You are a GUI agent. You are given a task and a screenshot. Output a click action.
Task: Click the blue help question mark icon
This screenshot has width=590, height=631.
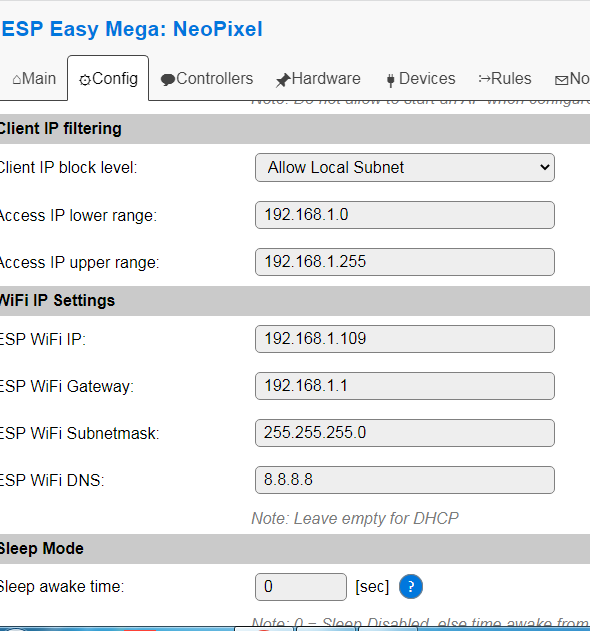tap(411, 586)
